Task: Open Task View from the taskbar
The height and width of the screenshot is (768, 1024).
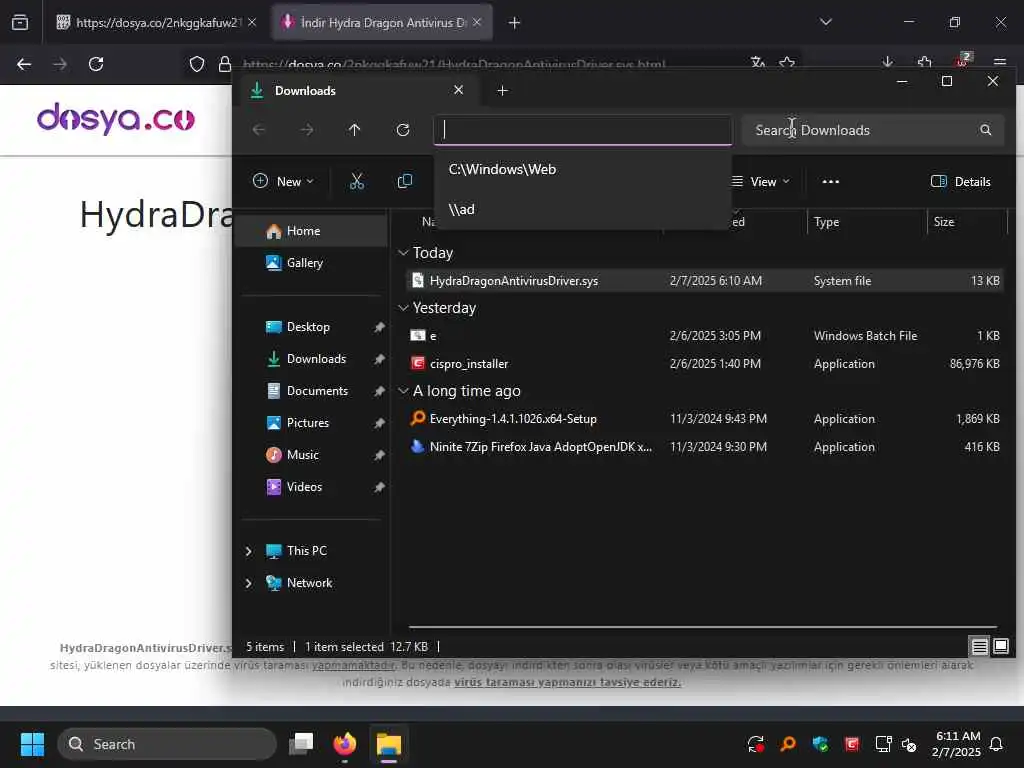Action: [302, 744]
